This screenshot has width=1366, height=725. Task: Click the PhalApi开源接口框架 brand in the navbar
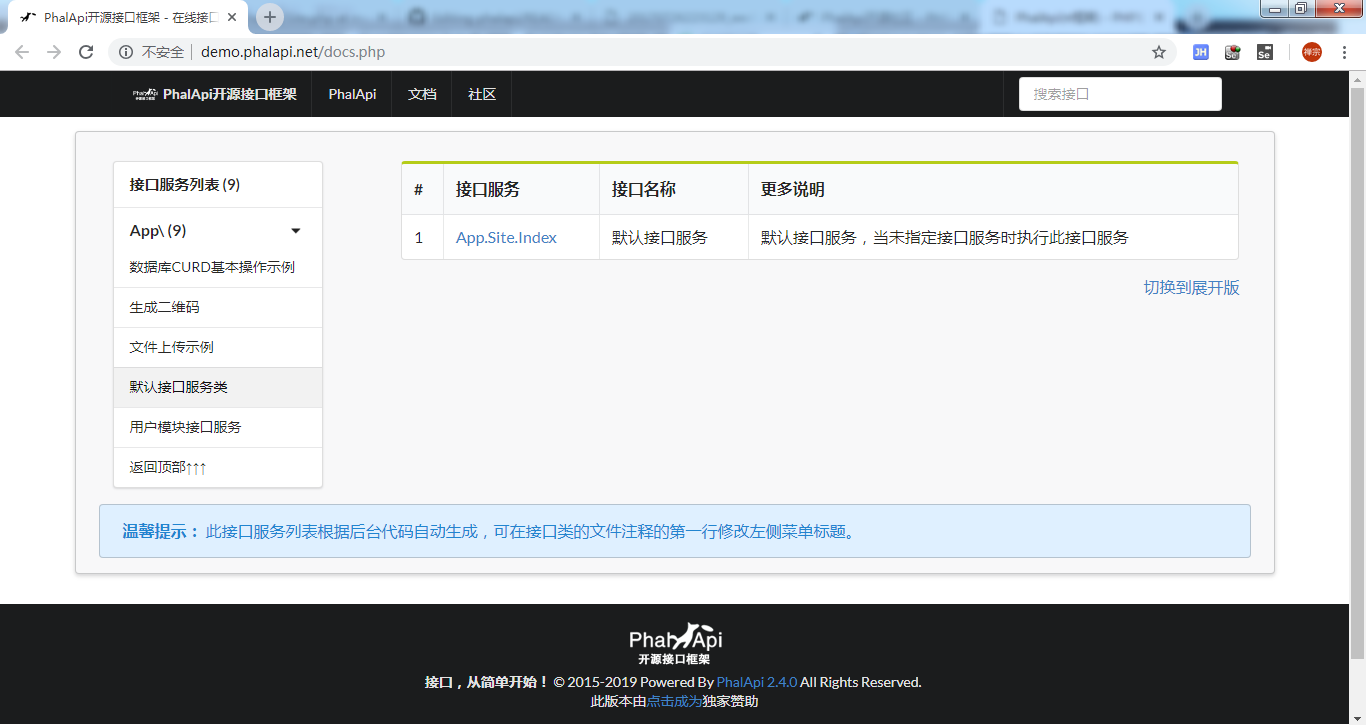tap(215, 94)
